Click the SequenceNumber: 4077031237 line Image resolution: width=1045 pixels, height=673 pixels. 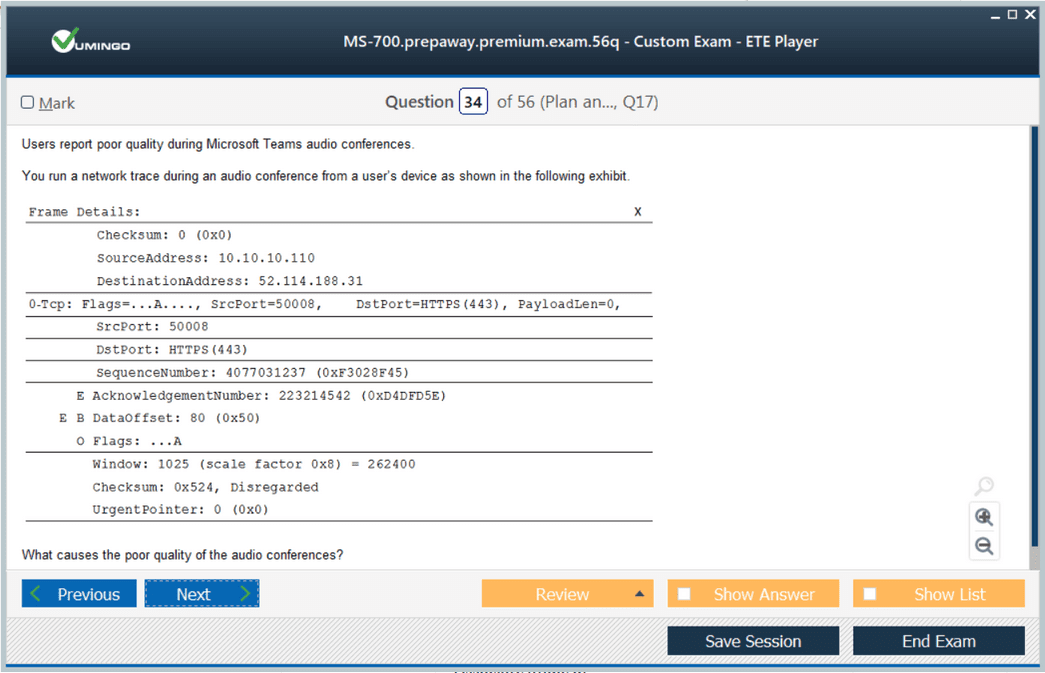(x=252, y=372)
